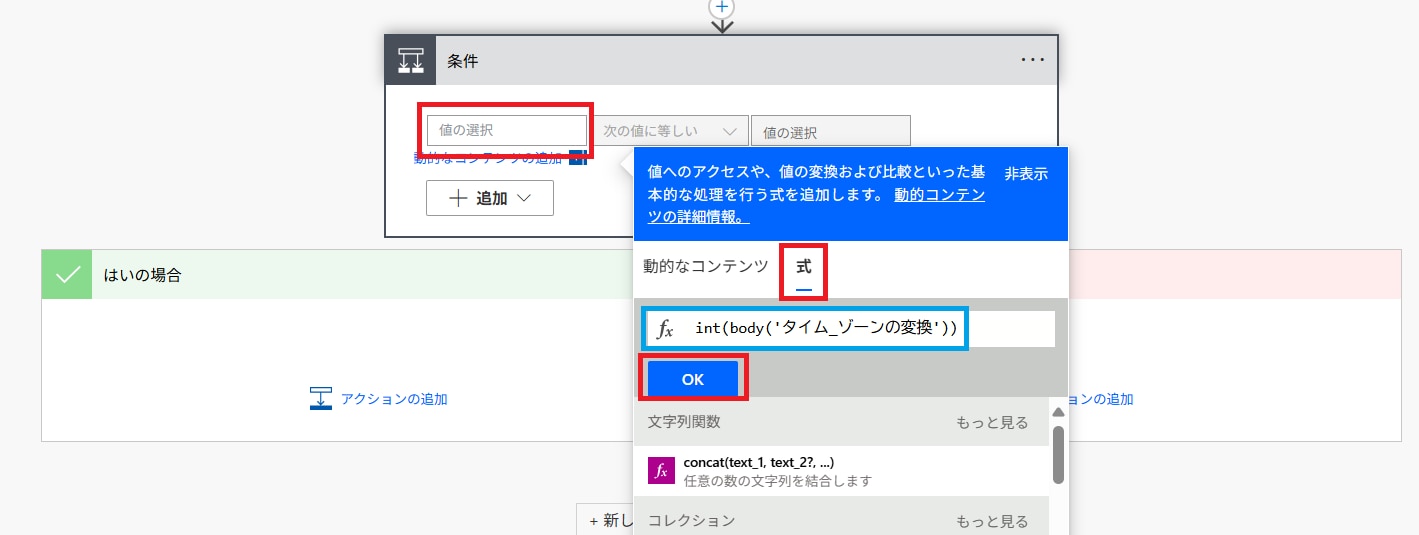This screenshot has width=1419, height=535.
Task: Hide the info banner with 非表示
Action: click(1026, 173)
